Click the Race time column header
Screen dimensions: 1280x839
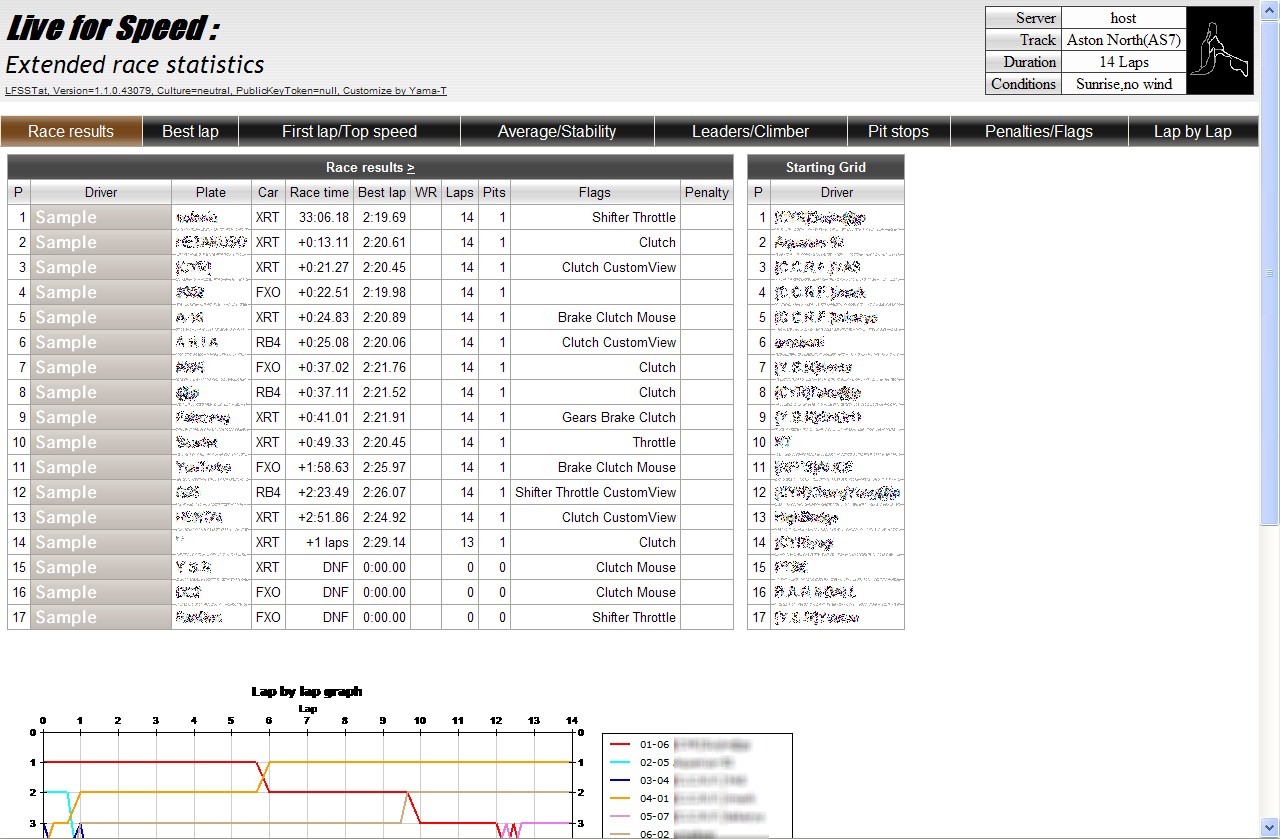coord(320,192)
